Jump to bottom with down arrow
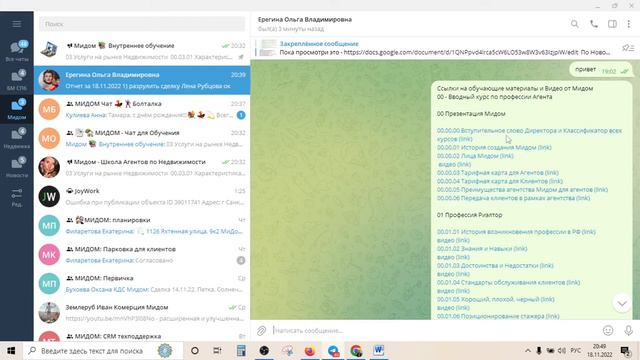Screen dimensions: 640x360 622,303
